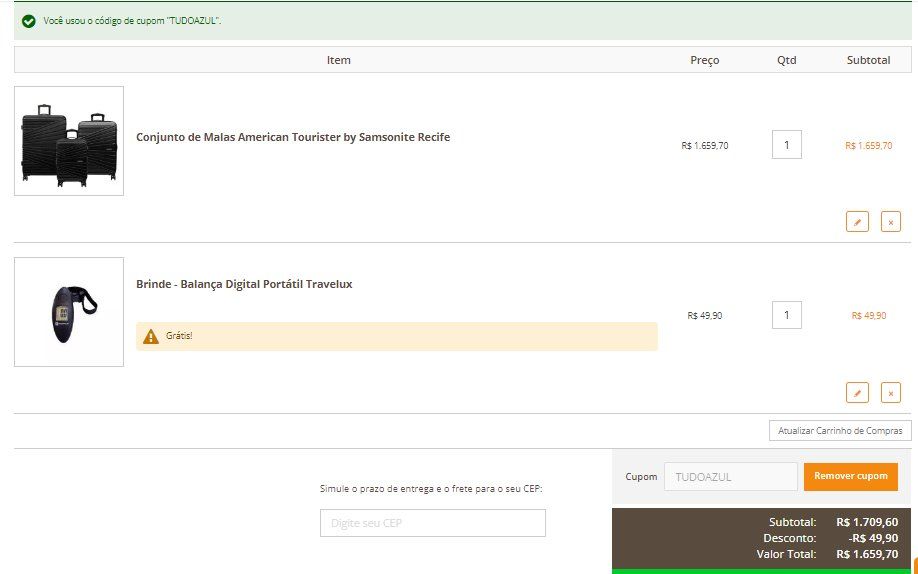918x574 pixels.
Task: Click the cart Subtotal value R$ 1.709,60
Action: [867, 522]
